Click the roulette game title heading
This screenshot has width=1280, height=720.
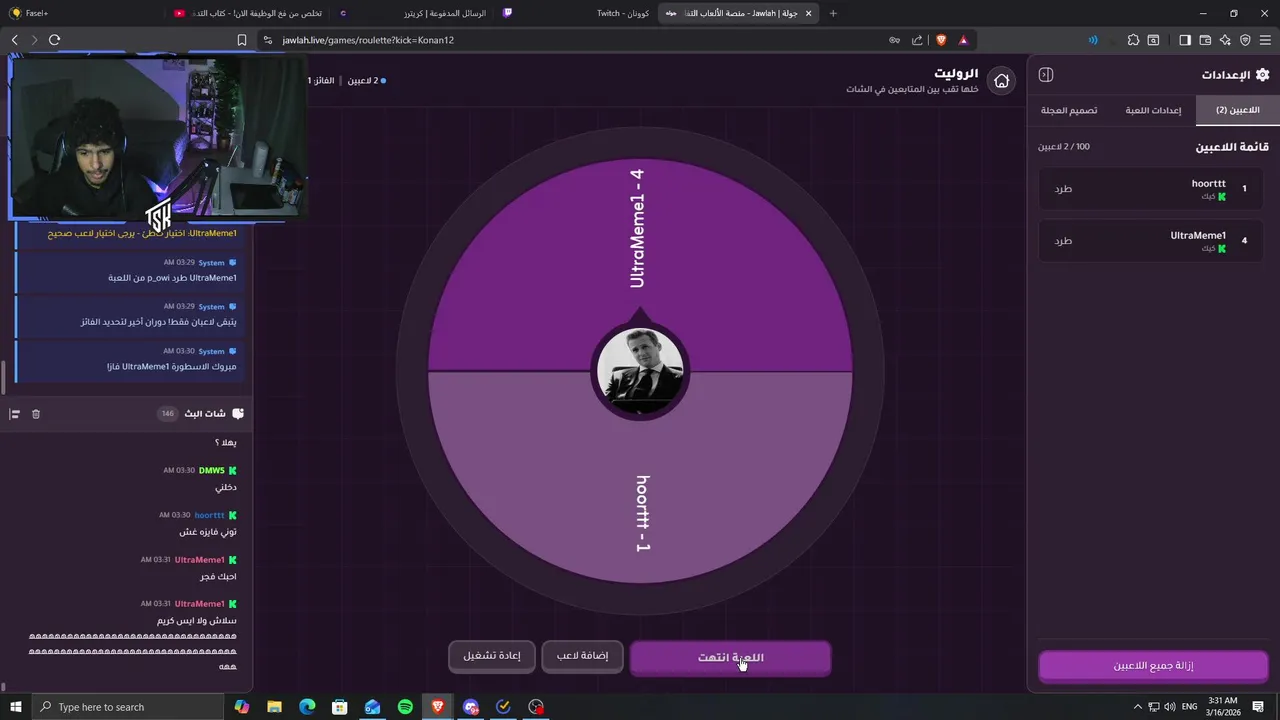point(956,73)
